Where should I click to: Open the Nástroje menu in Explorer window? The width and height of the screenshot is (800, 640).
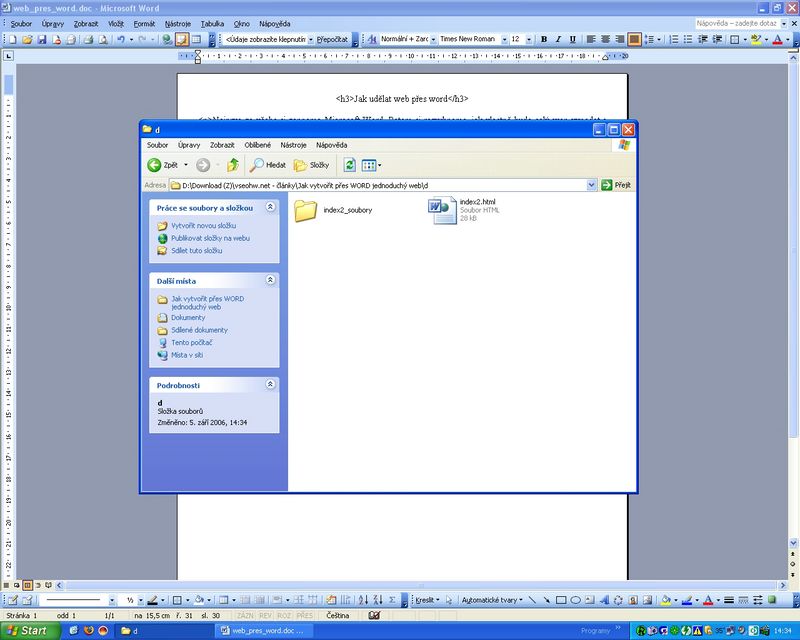[293, 145]
